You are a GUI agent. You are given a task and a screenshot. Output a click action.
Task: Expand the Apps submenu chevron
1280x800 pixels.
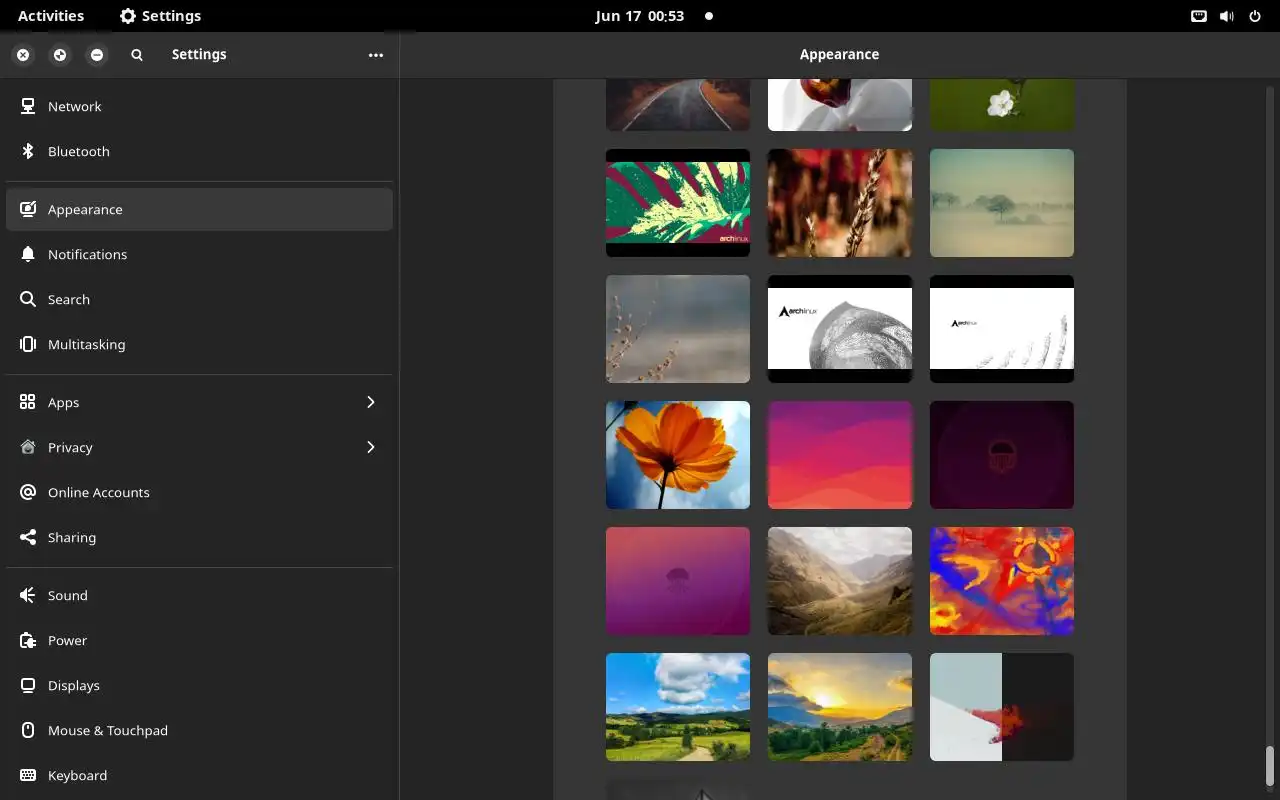[x=370, y=402]
